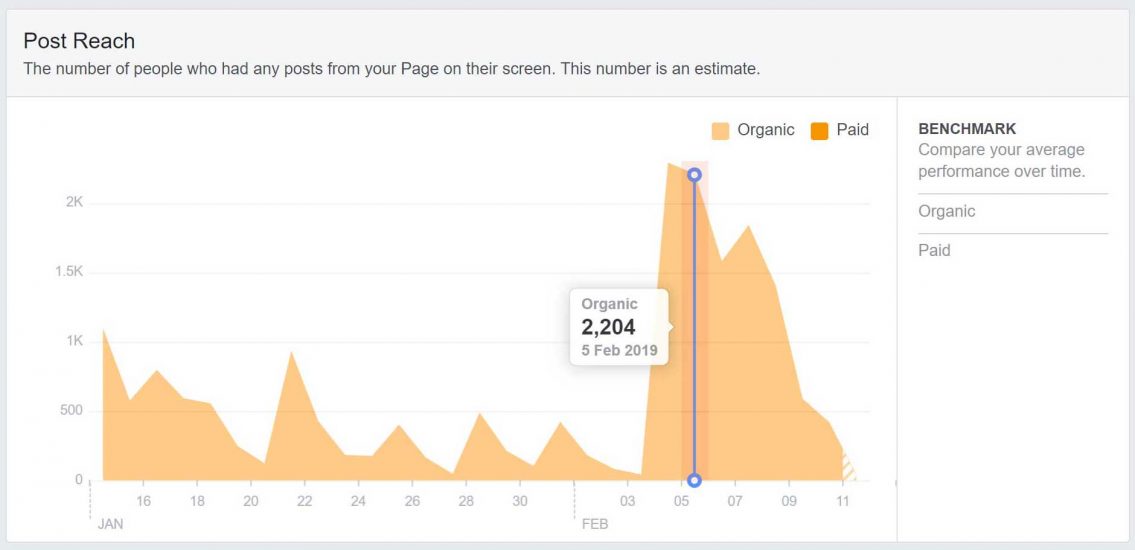Click the Paid legend color swatch
This screenshot has width=1135, height=550.
click(820, 130)
